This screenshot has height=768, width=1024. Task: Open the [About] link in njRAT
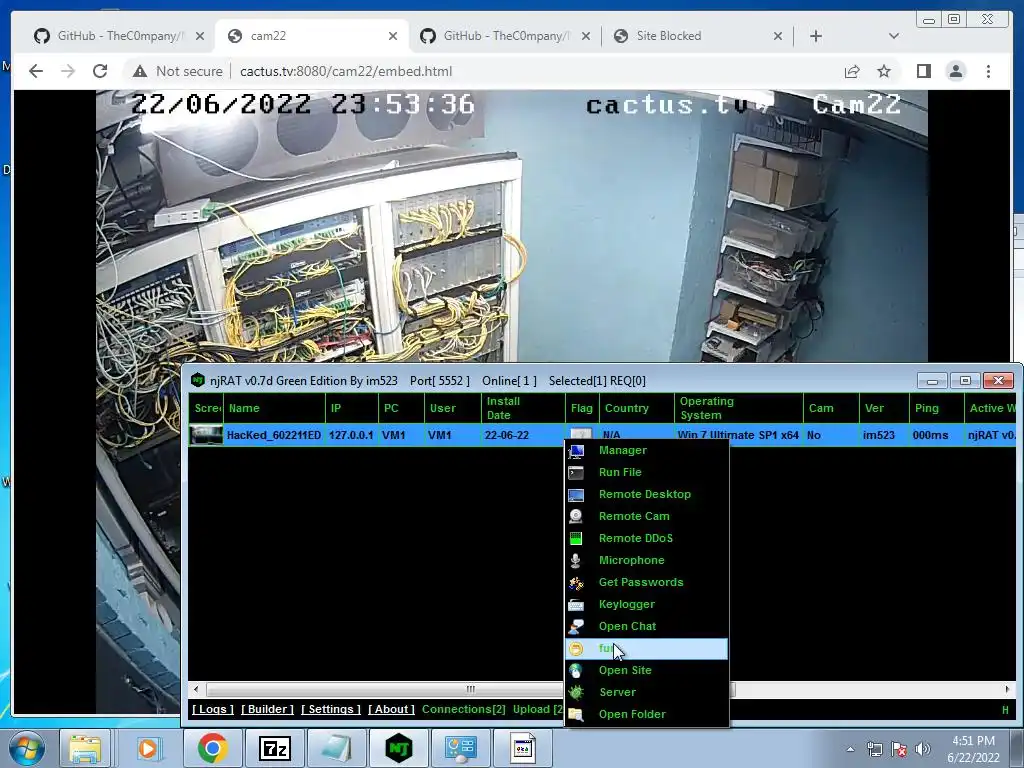pyautogui.click(x=391, y=709)
